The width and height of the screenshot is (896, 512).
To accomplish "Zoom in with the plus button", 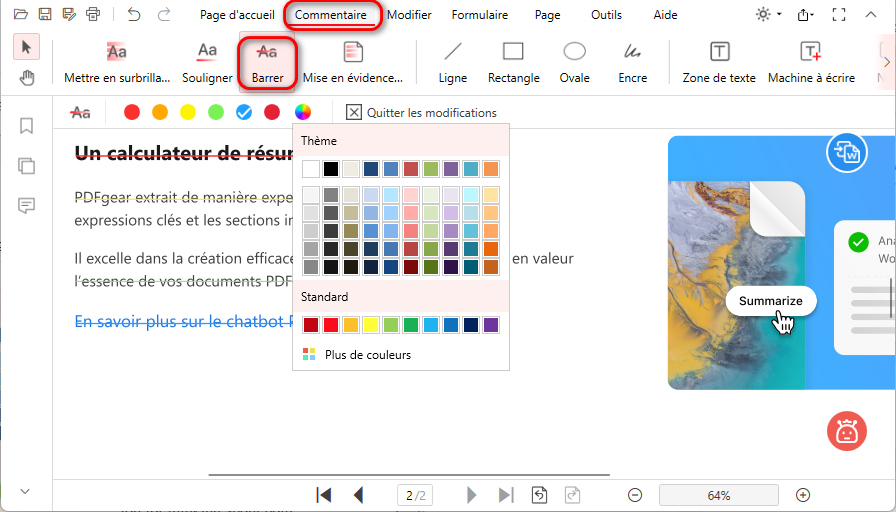I will coord(803,495).
